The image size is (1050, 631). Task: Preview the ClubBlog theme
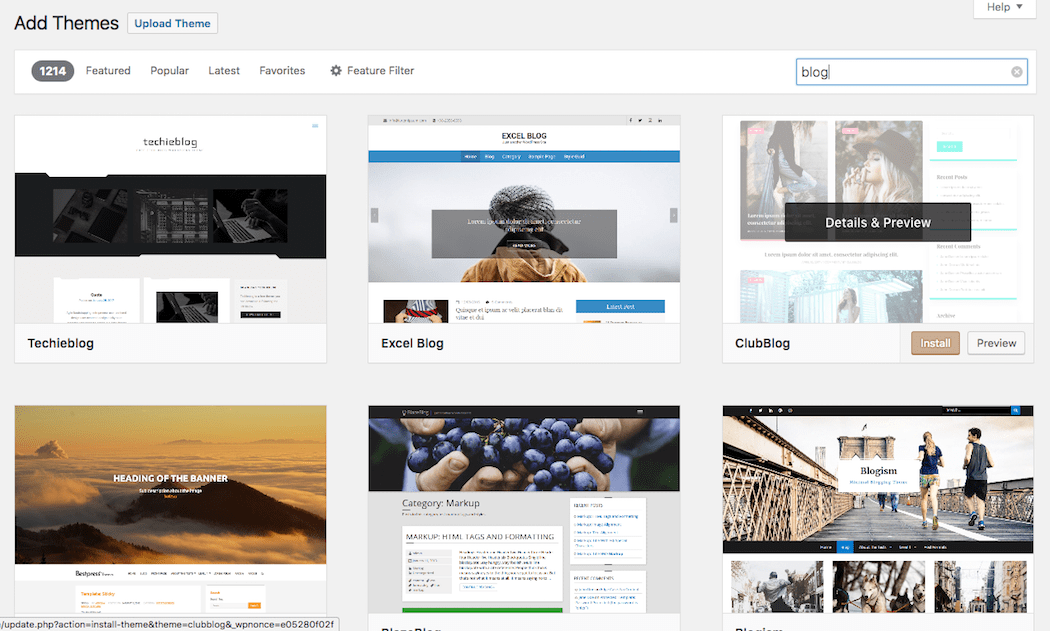(x=995, y=342)
